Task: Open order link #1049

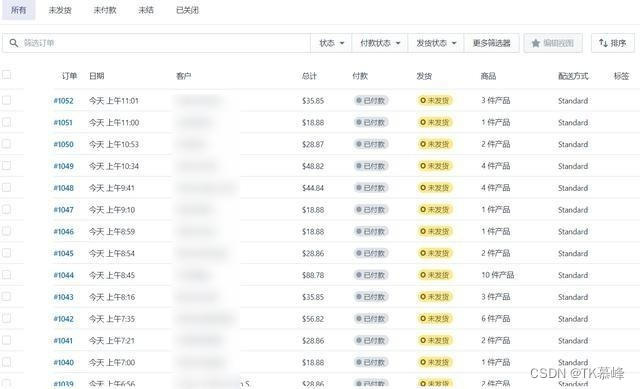Action: coord(63,166)
